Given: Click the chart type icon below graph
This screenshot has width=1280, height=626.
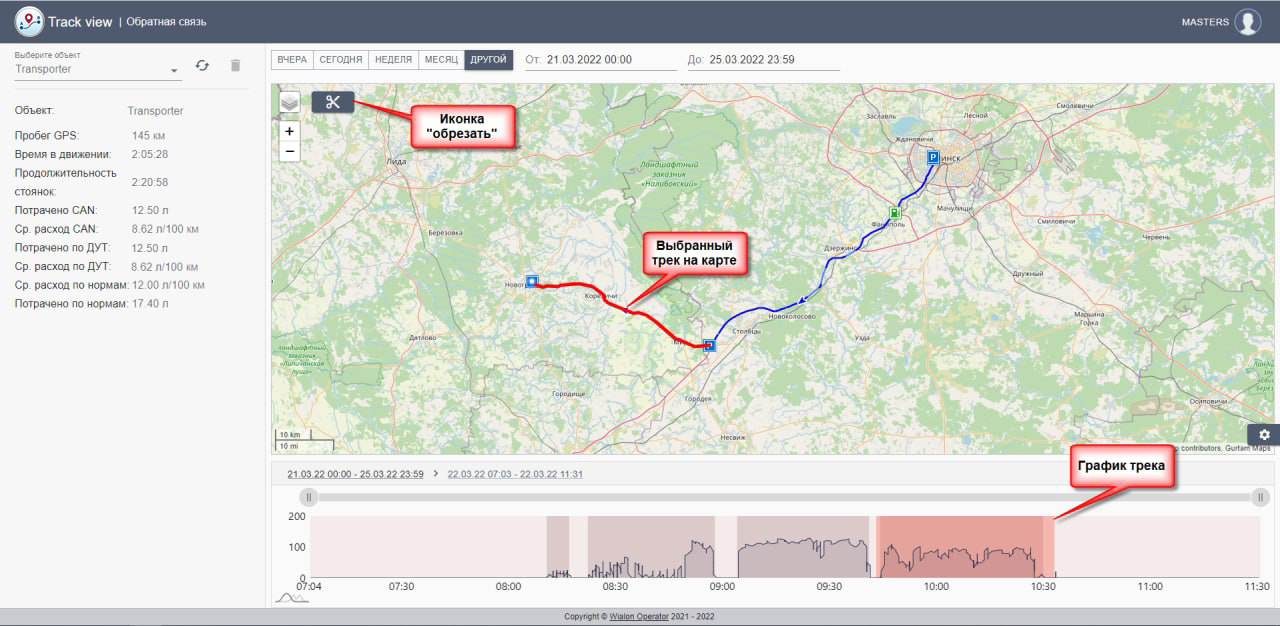Looking at the screenshot, I should (291, 597).
